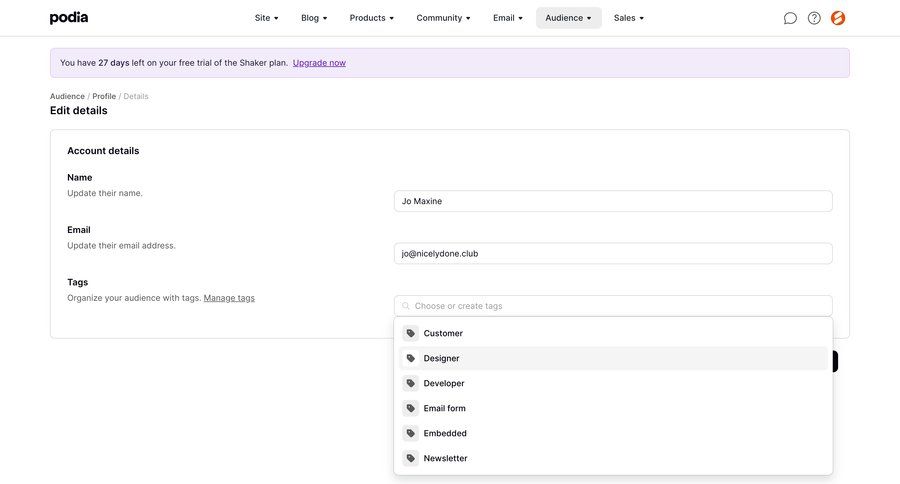
Task: Choose the Developer tag option
Action: (x=613, y=383)
